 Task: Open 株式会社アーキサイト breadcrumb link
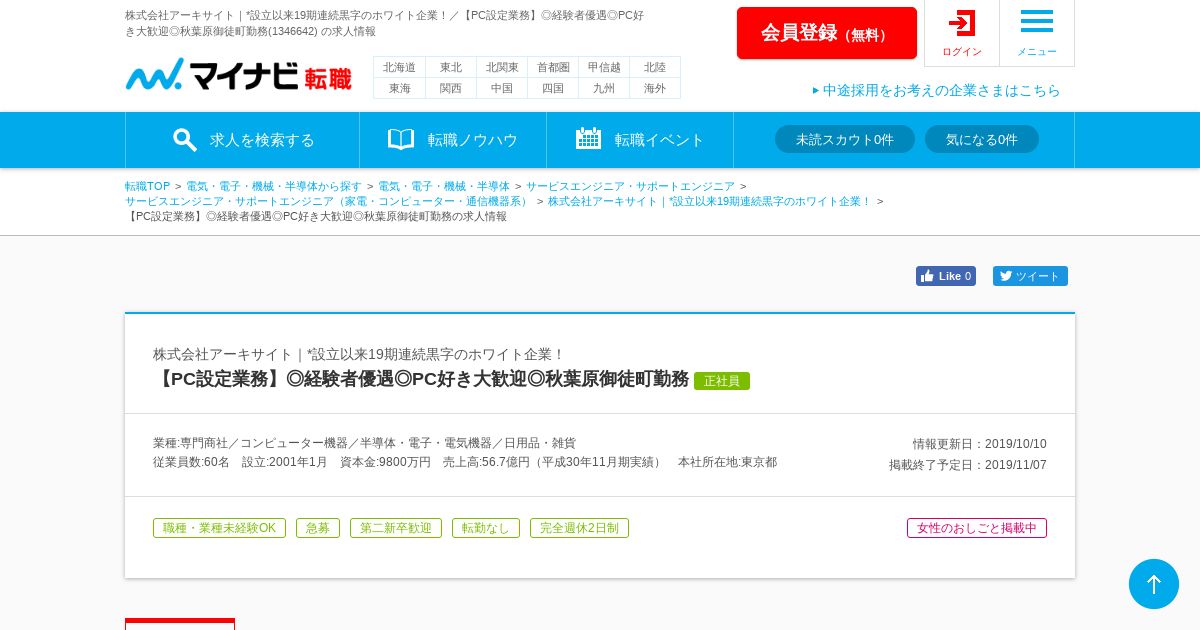pos(710,201)
